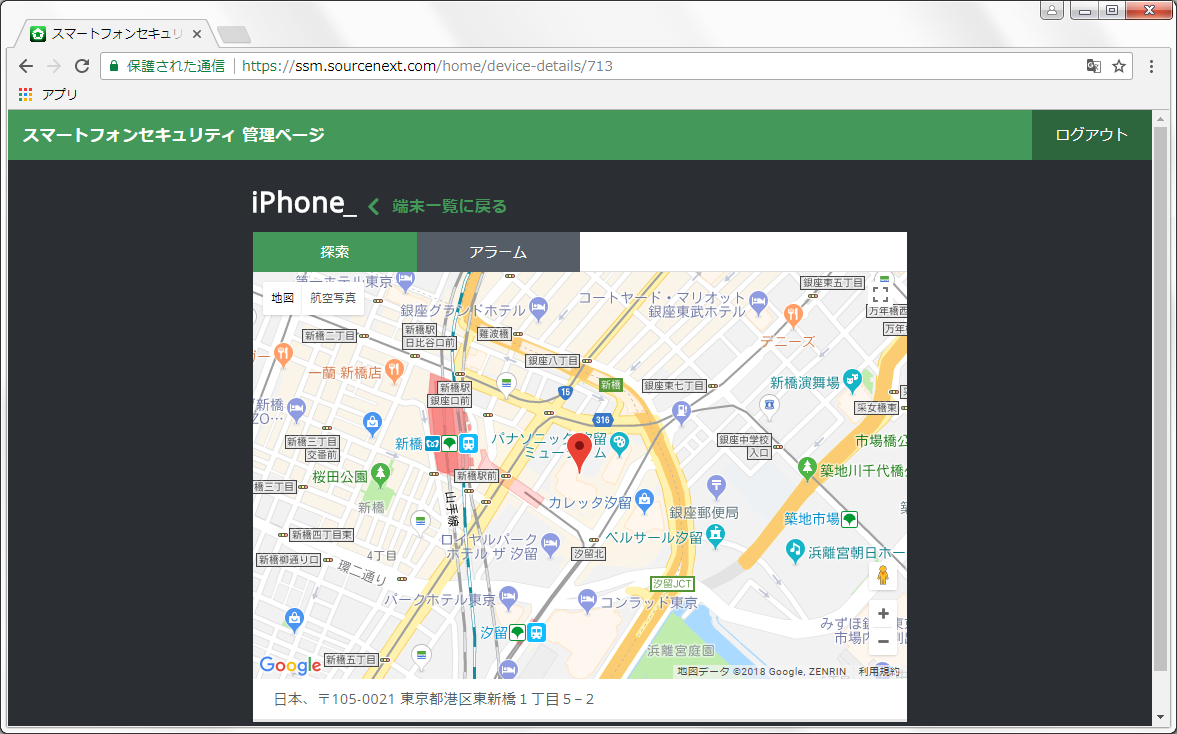The width and height of the screenshot is (1177, 734).
Task: Click the 銀座八丁目 intersection label
Action: (552, 361)
